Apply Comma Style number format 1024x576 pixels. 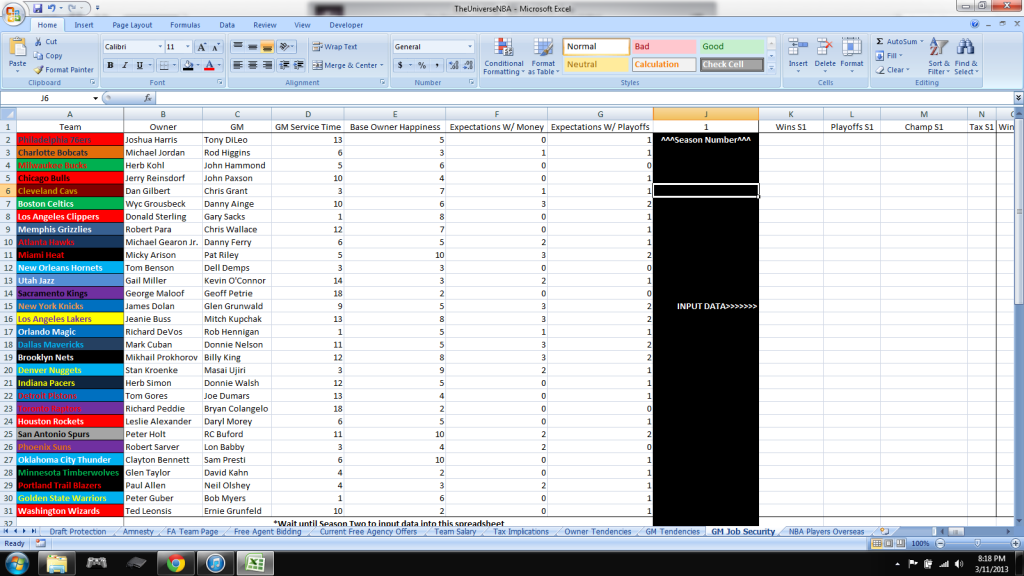pos(436,65)
